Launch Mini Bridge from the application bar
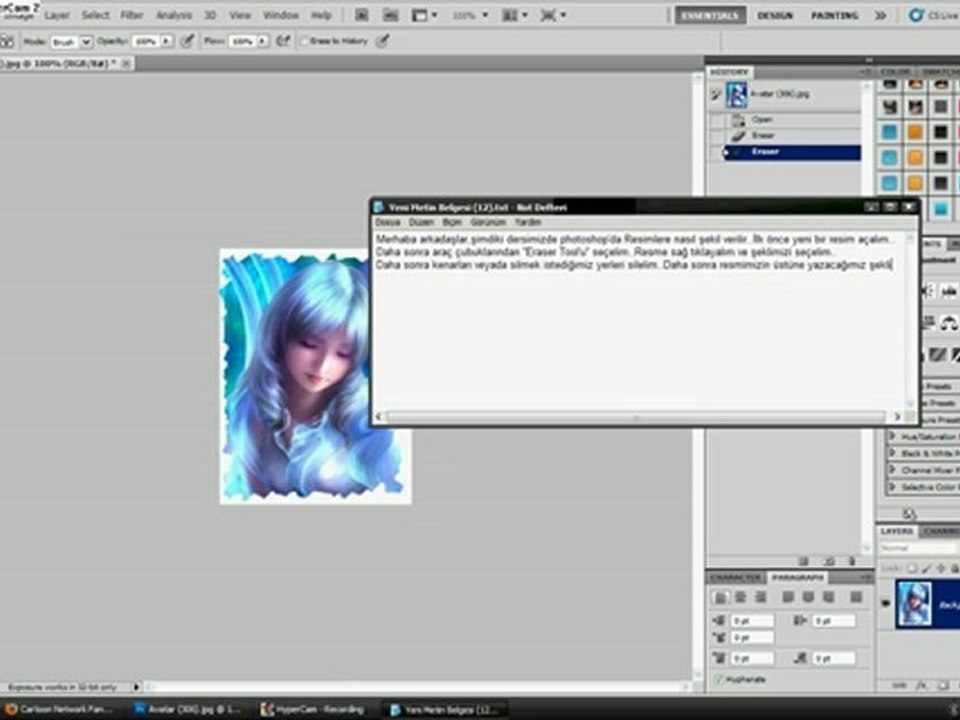960x720 pixels. pyautogui.click(x=390, y=15)
